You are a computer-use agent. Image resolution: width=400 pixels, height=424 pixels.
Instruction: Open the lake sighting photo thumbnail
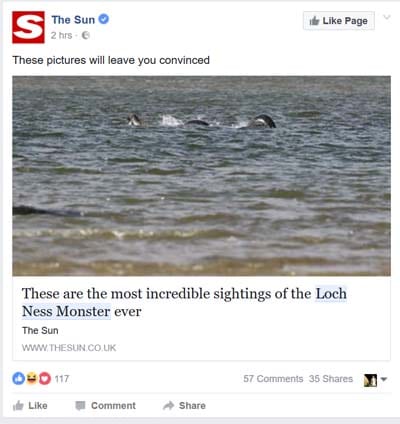pos(201,176)
